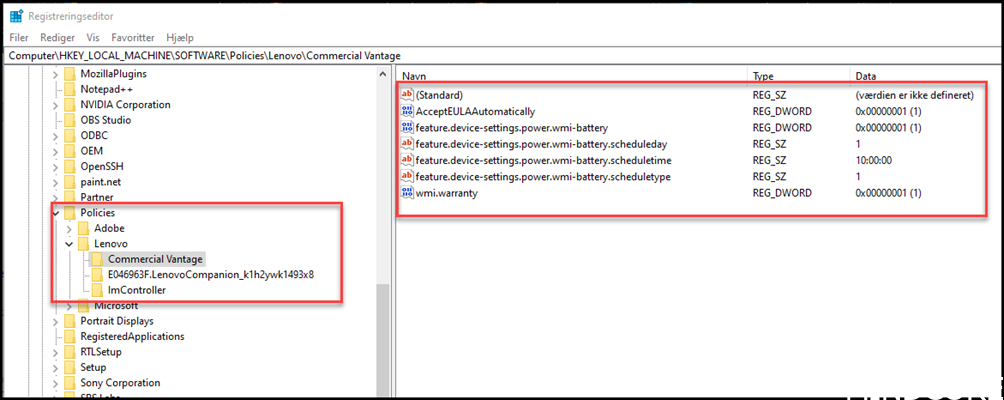Image resolution: width=1004 pixels, height=400 pixels.
Task: Open the Favoritter menu
Action: point(133,38)
